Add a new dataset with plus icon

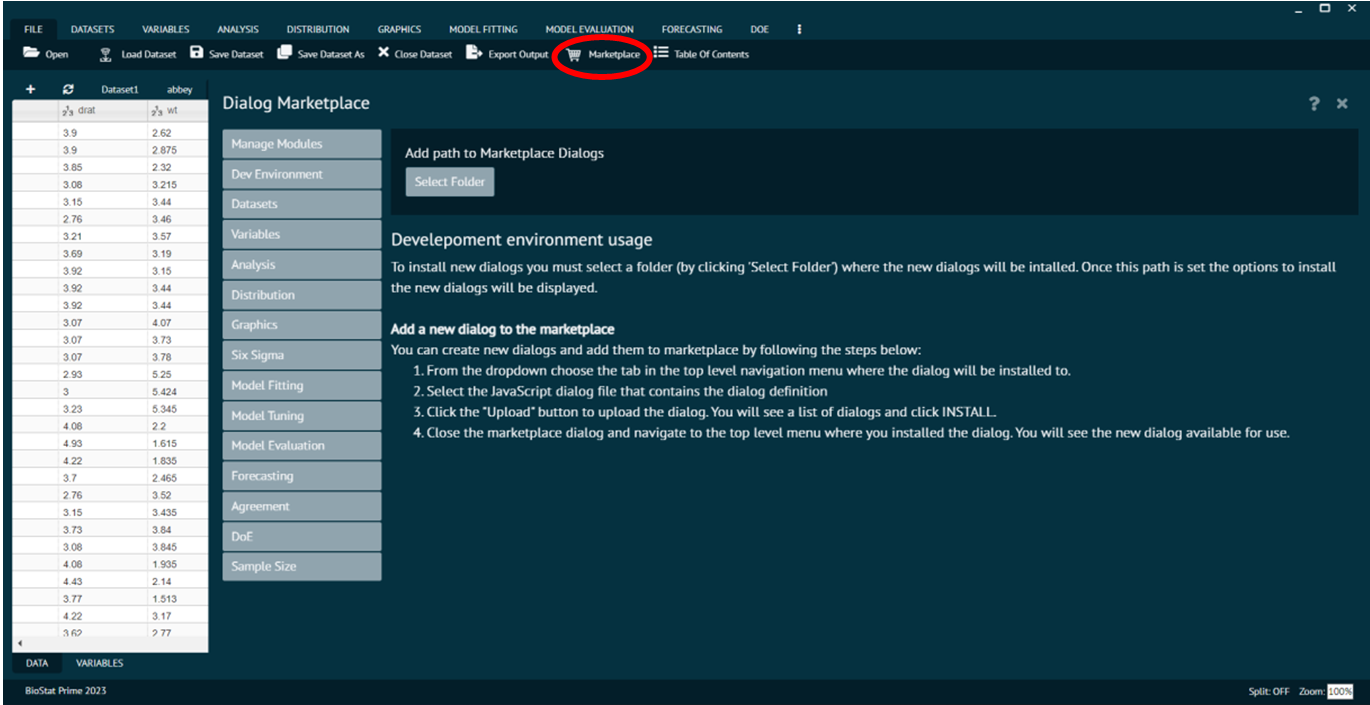point(30,89)
